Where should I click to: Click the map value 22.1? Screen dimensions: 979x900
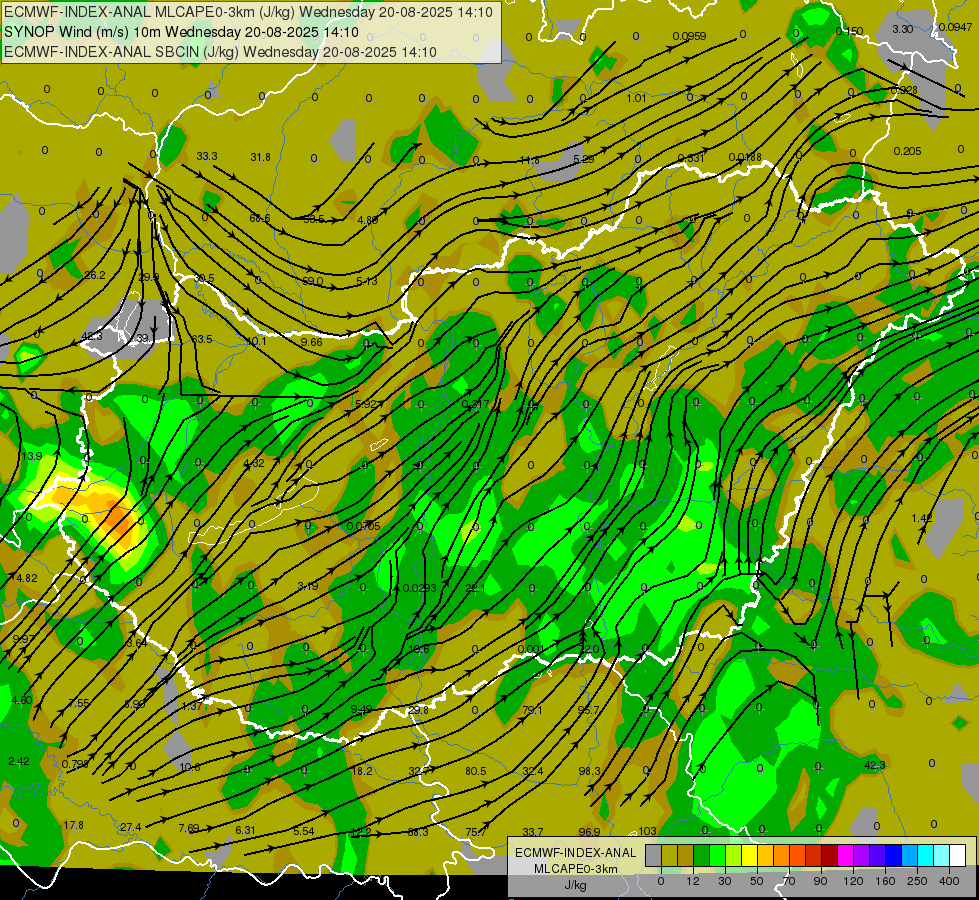tap(476, 588)
